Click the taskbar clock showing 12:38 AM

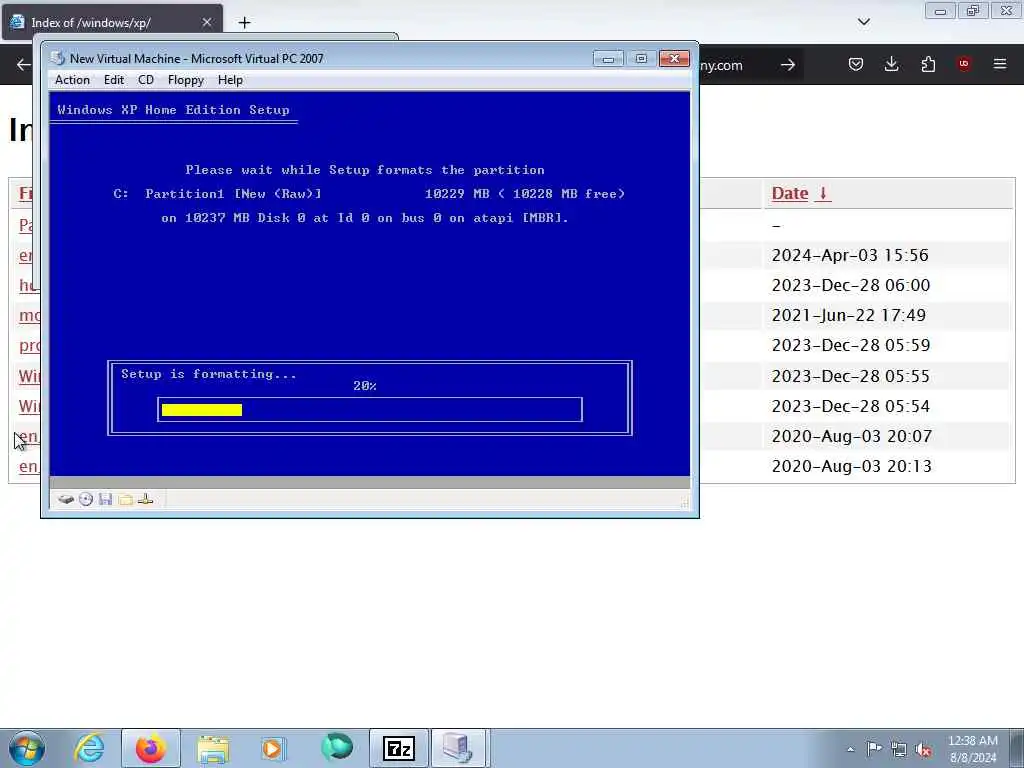click(972, 749)
